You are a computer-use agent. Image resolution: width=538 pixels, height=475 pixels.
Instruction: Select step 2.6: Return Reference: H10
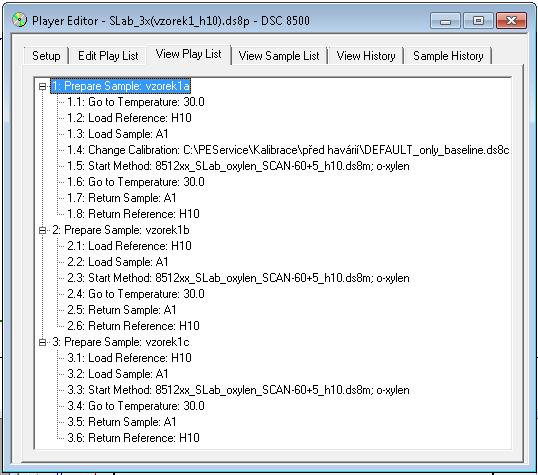tap(133, 326)
